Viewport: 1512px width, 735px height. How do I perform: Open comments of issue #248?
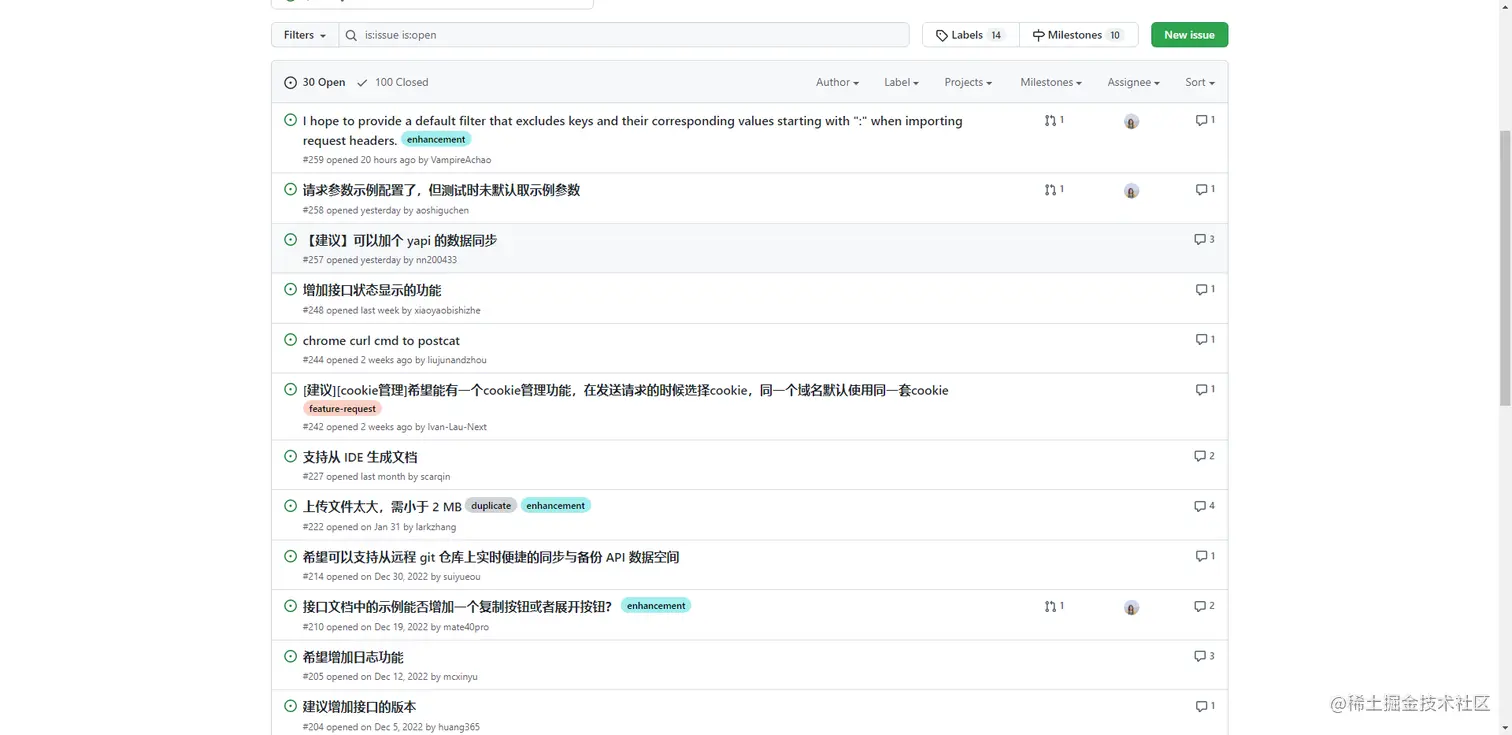click(x=1205, y=289)
